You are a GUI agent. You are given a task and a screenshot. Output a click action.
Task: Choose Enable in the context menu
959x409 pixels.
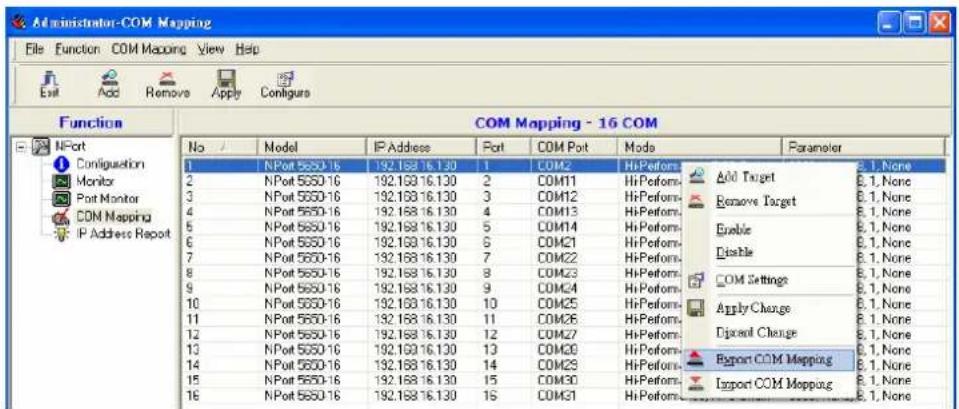point(769,229)
